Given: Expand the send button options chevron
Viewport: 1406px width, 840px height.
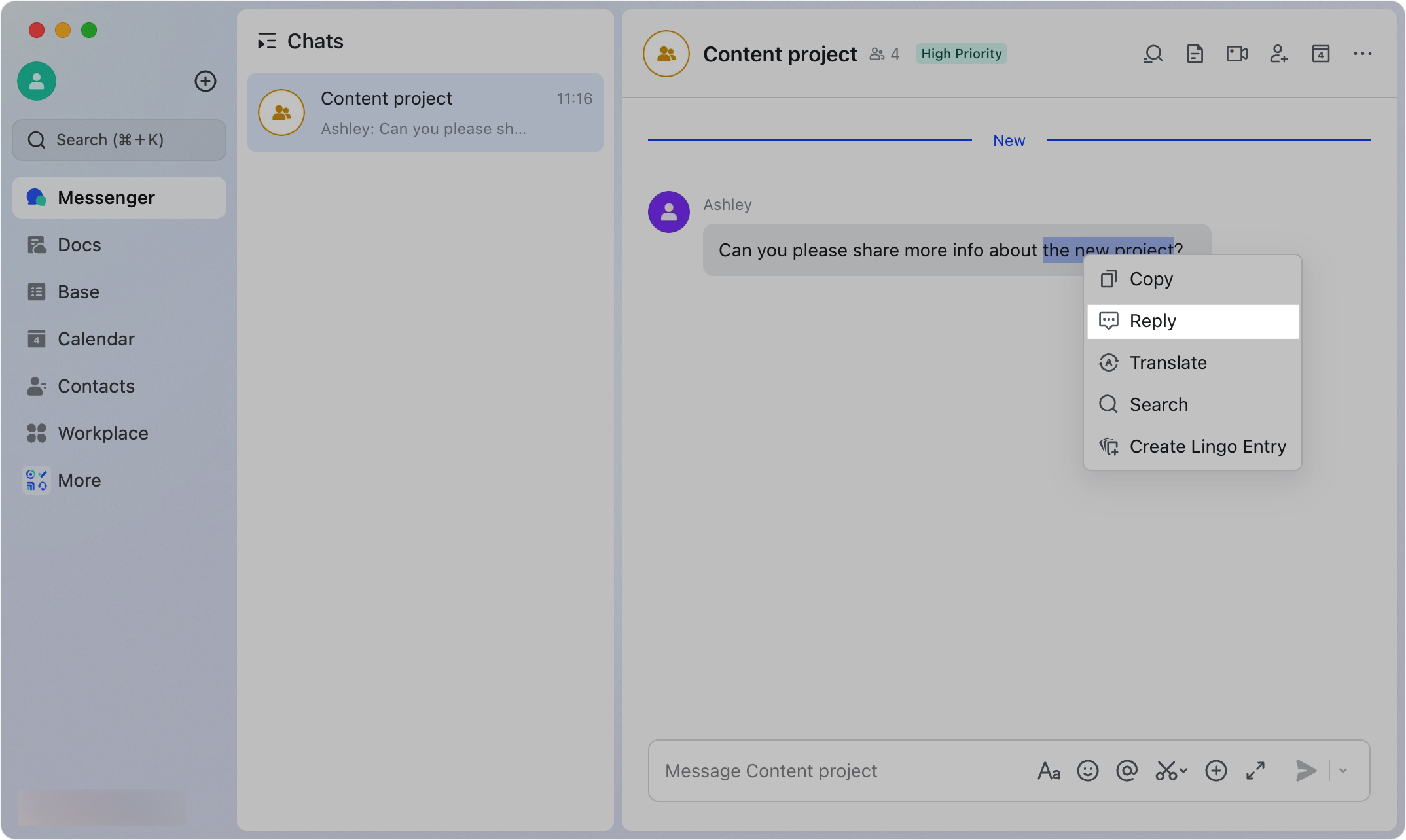Looking at the screenshot, I should point(1343,771).
